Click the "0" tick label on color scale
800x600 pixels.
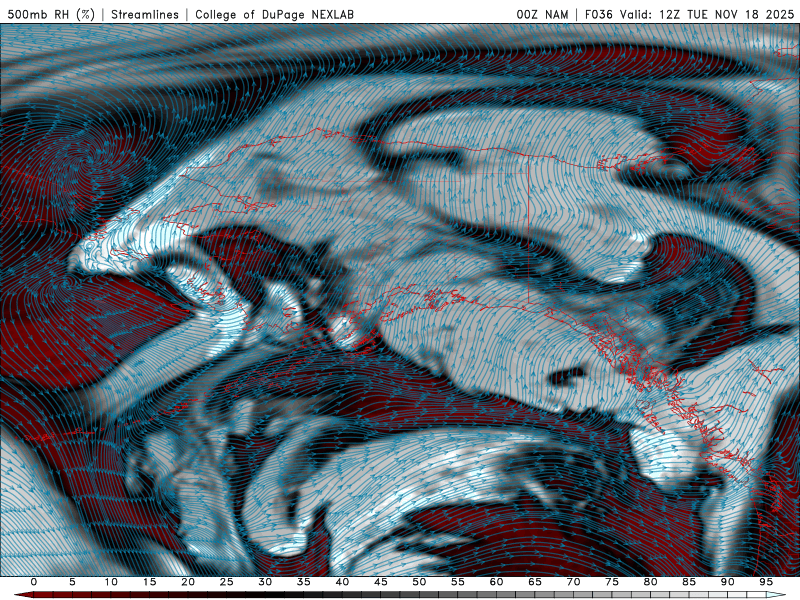click(34, 582)
